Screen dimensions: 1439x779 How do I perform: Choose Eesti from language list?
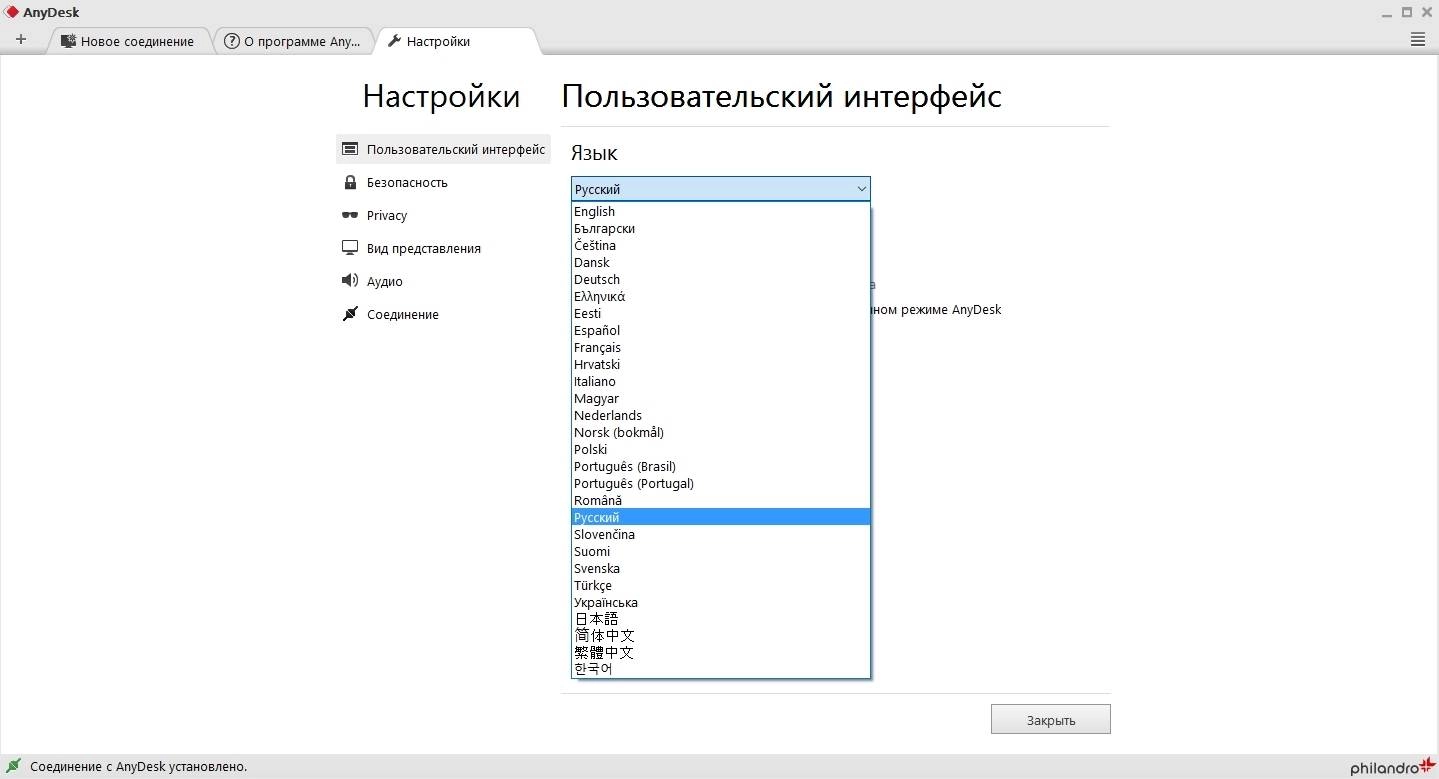point(721,313)
